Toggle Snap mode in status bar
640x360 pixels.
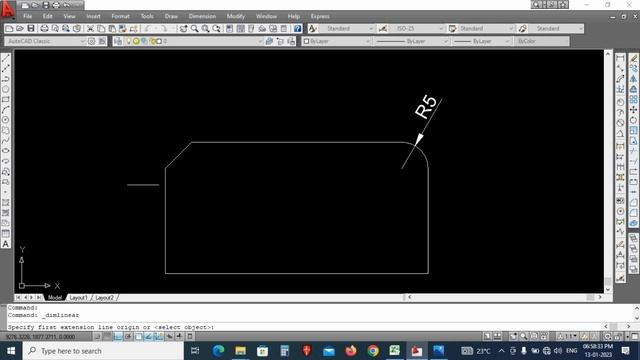(x=98, y=337)
